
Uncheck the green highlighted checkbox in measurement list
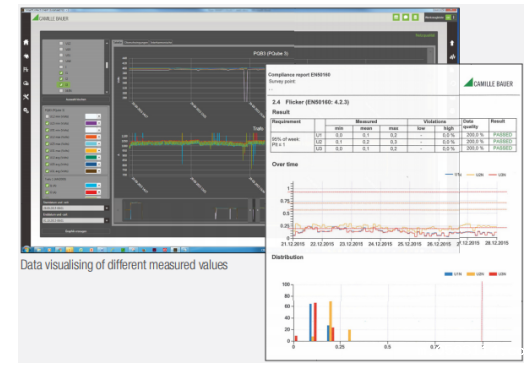(61, 85)
